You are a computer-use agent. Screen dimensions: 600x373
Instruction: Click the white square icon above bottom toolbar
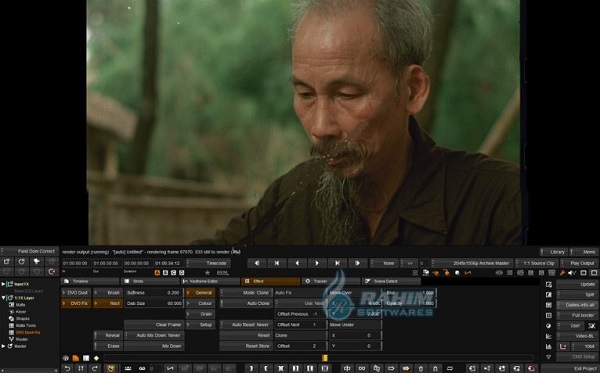(86, 358)
